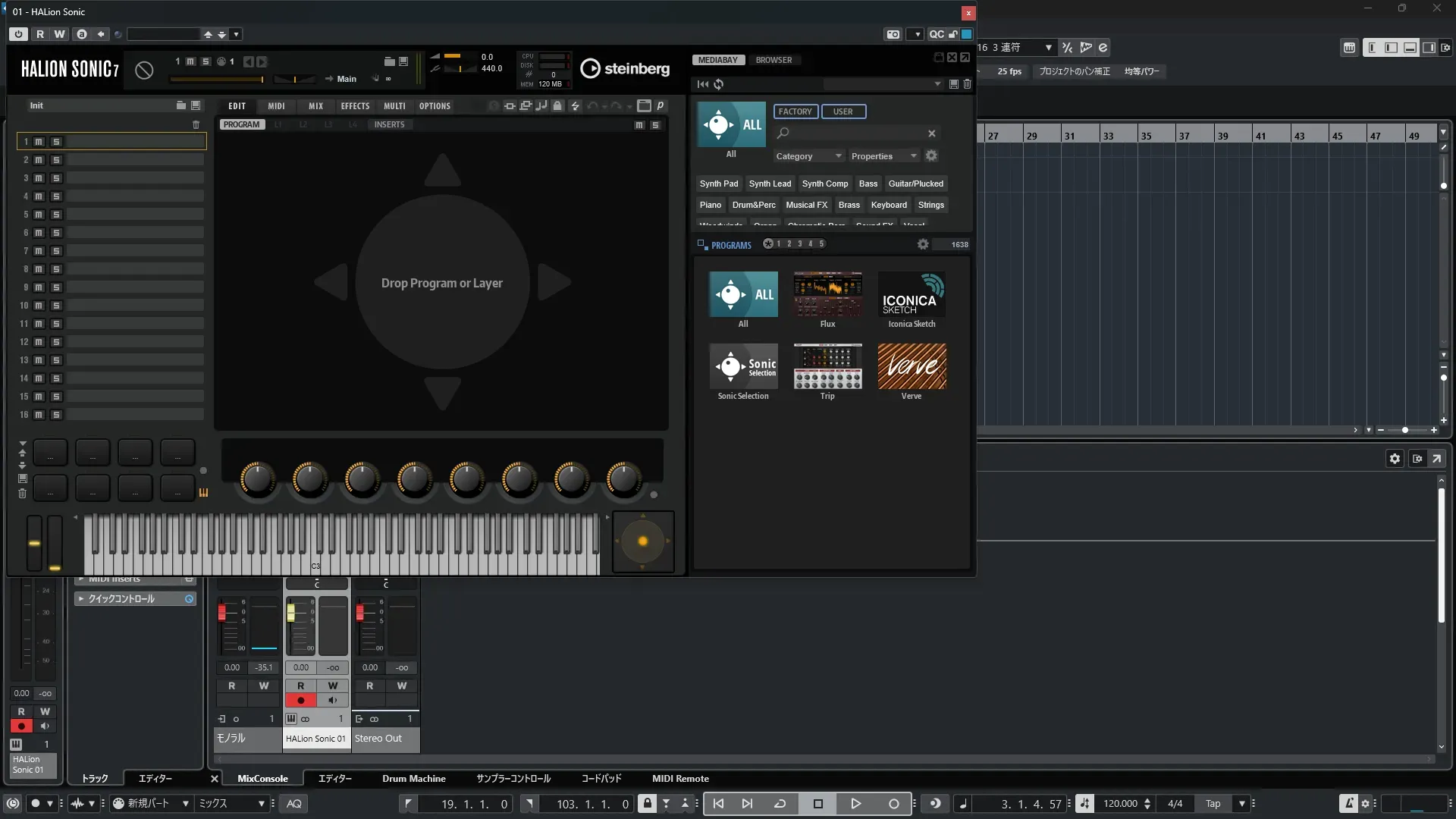Click the transport Play button
The height and width of the screenshot is (819, 1456).
(855, 804)
